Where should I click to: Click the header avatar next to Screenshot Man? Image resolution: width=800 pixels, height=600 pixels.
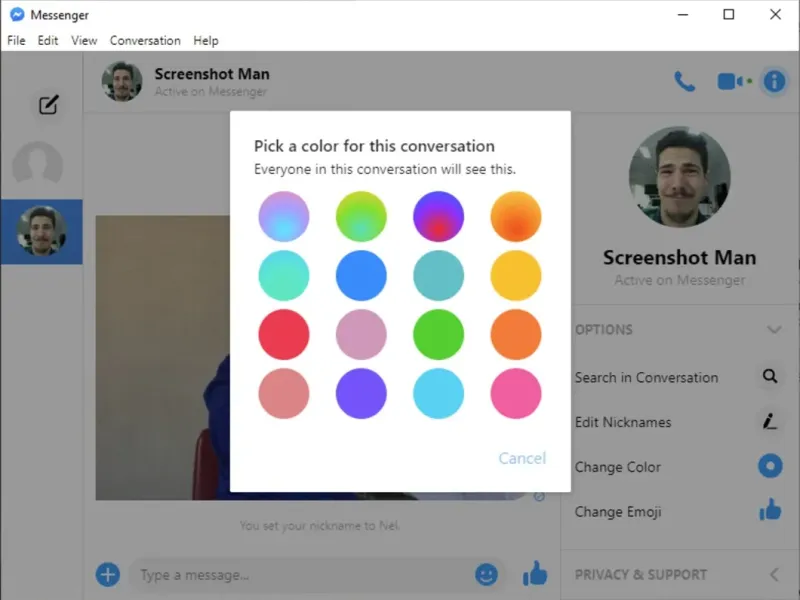(122, 82)
